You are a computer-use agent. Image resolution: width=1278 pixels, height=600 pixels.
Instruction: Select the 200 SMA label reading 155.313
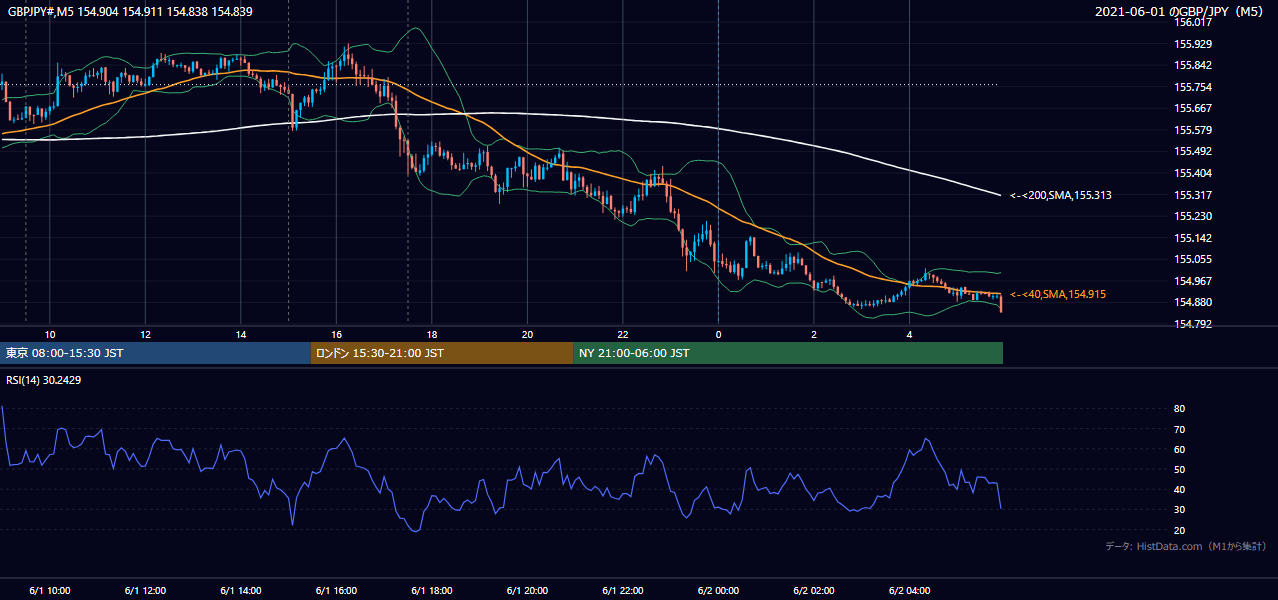click(x=1061, y=195)
